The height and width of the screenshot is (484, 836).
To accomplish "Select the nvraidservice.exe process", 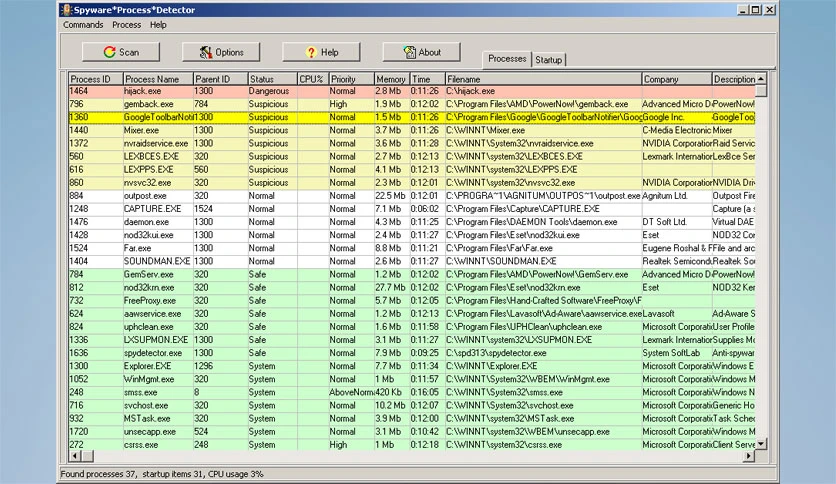I will coord(156,143).
